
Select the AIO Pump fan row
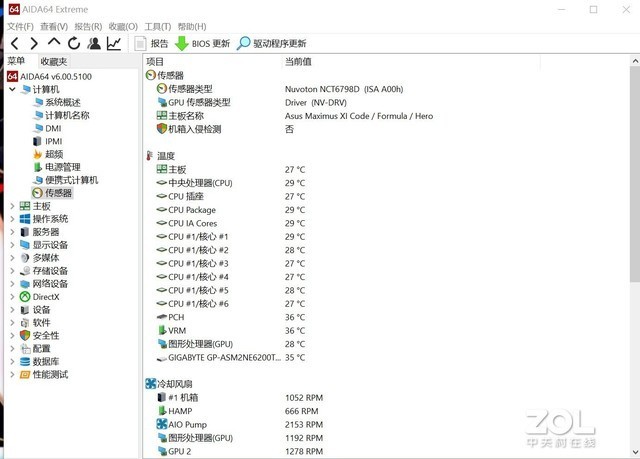click(240, 424)
